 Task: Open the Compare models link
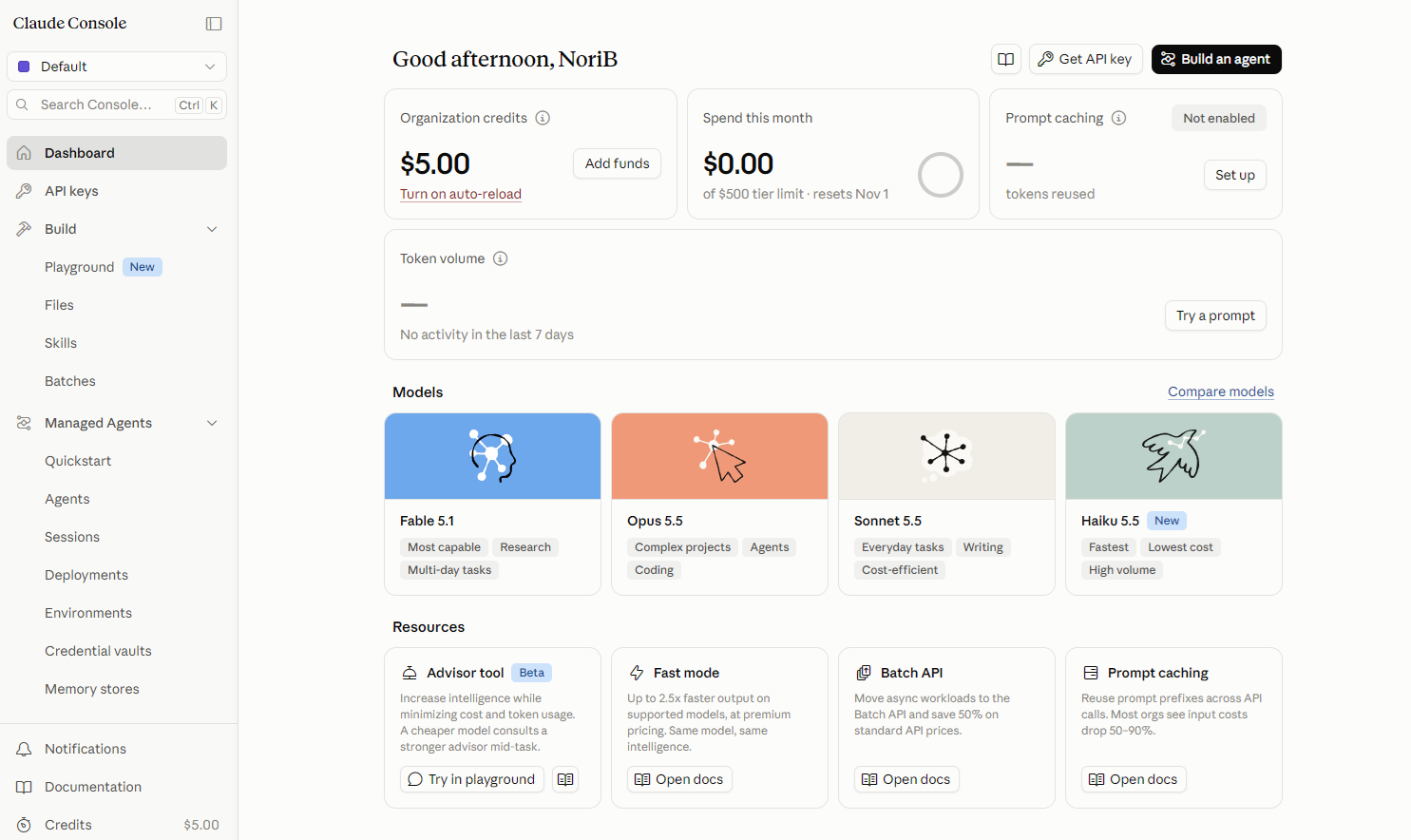click(x=1221, y=391)
